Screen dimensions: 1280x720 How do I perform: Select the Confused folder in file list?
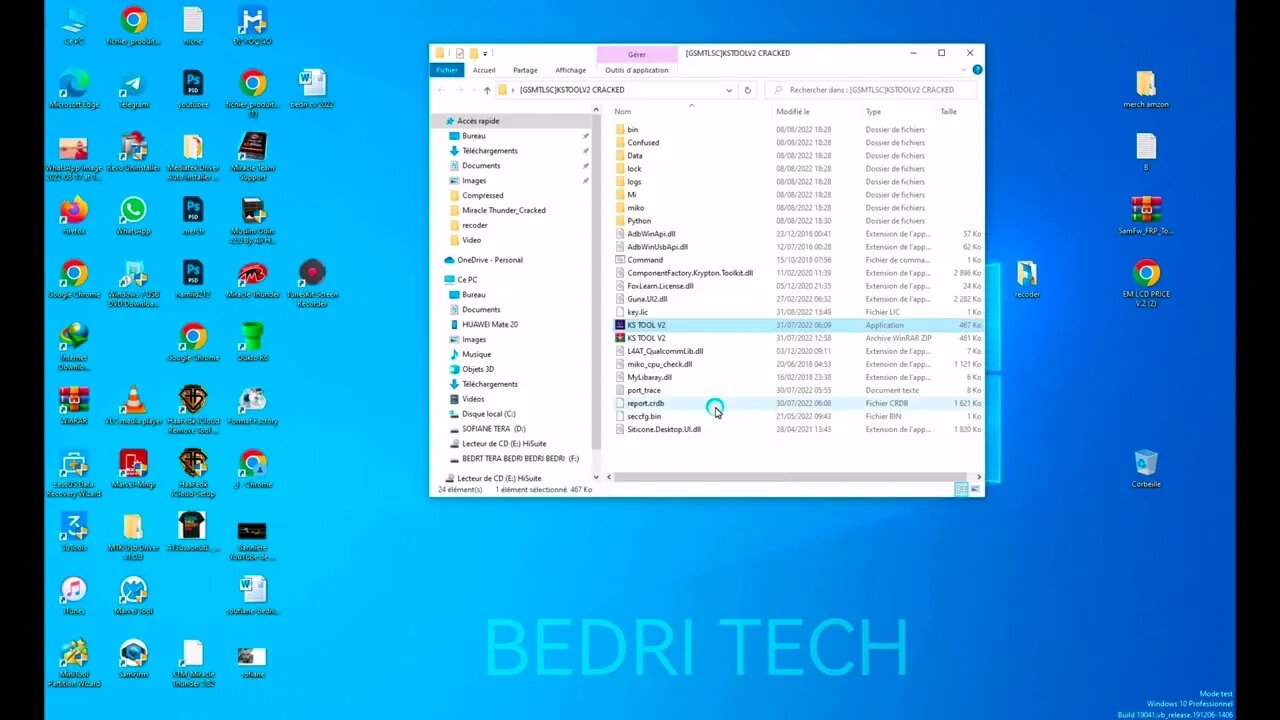point(798,143)
